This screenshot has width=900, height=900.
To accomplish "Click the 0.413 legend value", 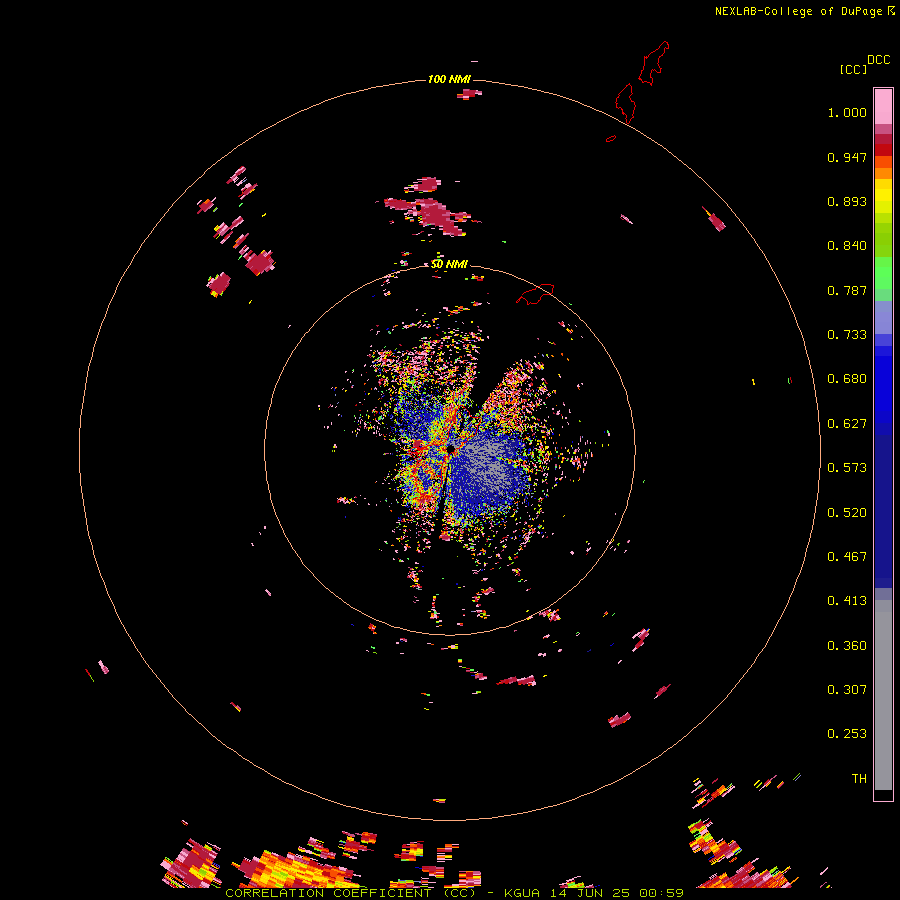I will (x=847, y=601).
